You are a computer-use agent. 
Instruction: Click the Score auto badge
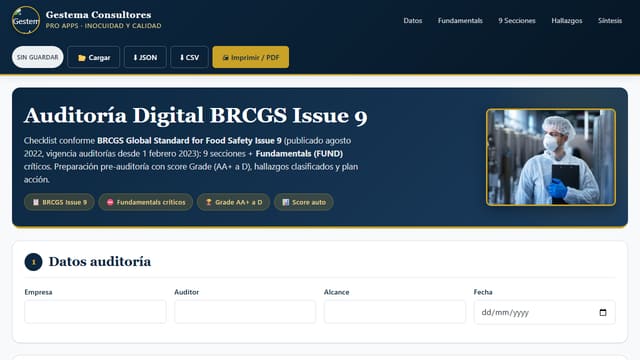(304, 202)
